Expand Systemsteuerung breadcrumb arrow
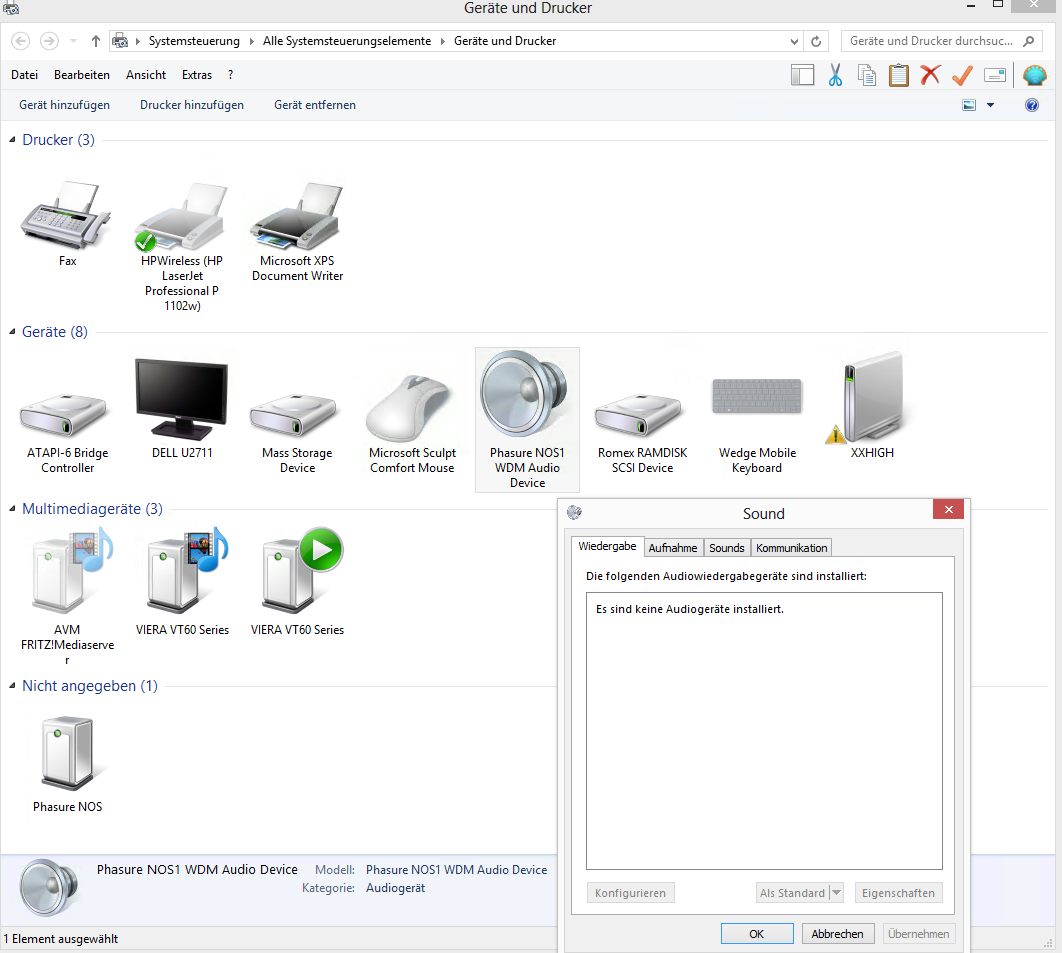This screenshot has height=953, width=1062. [137, 41]
